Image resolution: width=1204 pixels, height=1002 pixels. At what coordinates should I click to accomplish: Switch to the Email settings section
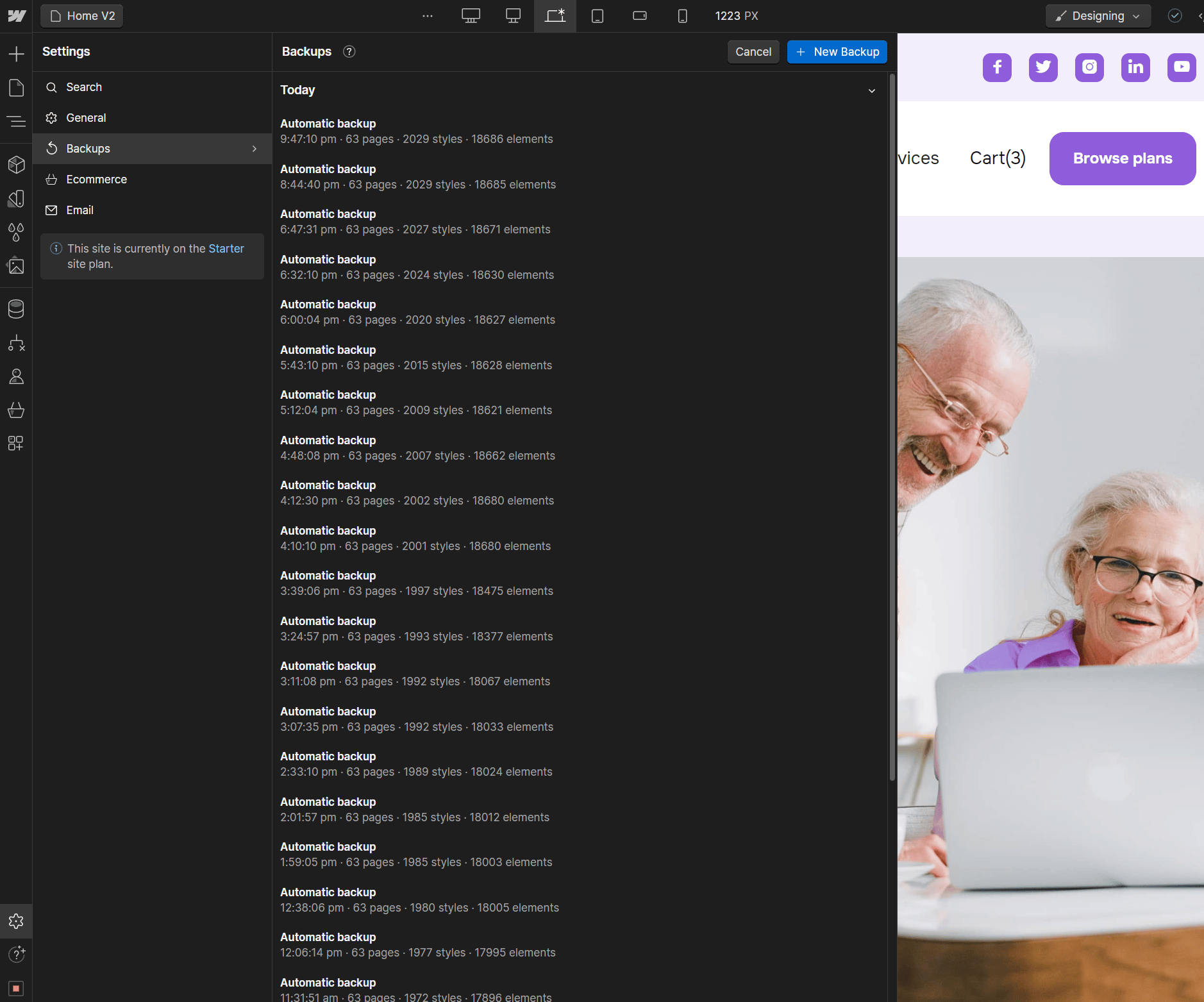[x=79, y=210]
